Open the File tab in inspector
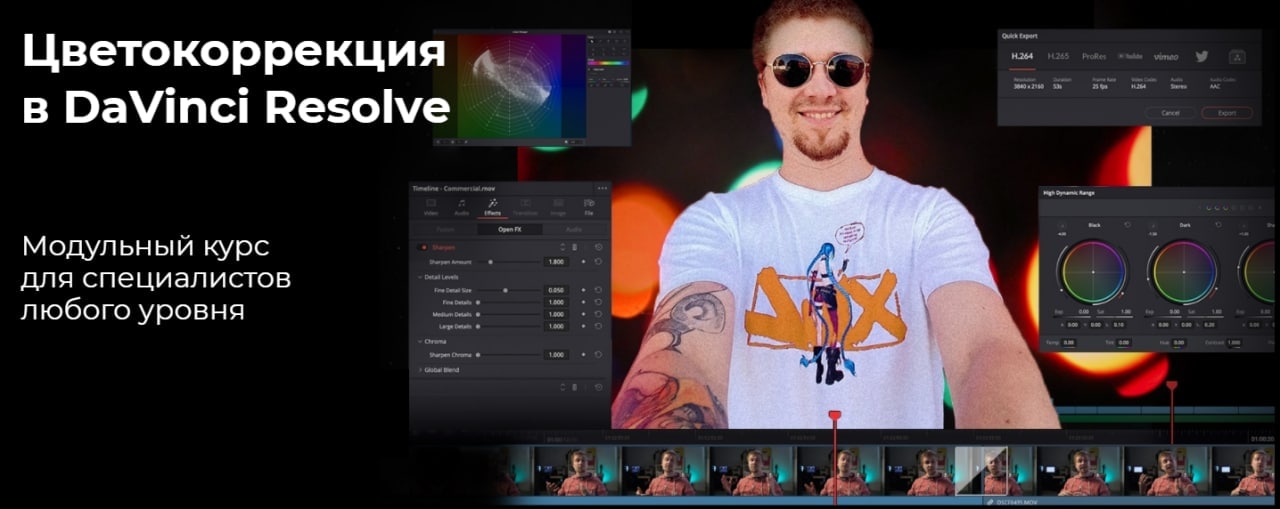The width and height of the screenshot is (1280, 509). [x=589, y=207]
